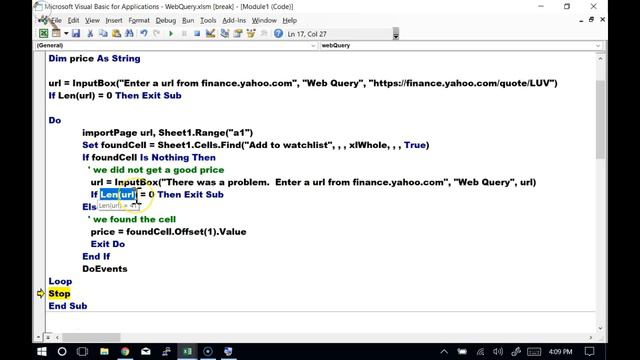The width and height of the screenshot is (640, 360).
Task: Switch to Full Module View button
Action: pos(48,337)
